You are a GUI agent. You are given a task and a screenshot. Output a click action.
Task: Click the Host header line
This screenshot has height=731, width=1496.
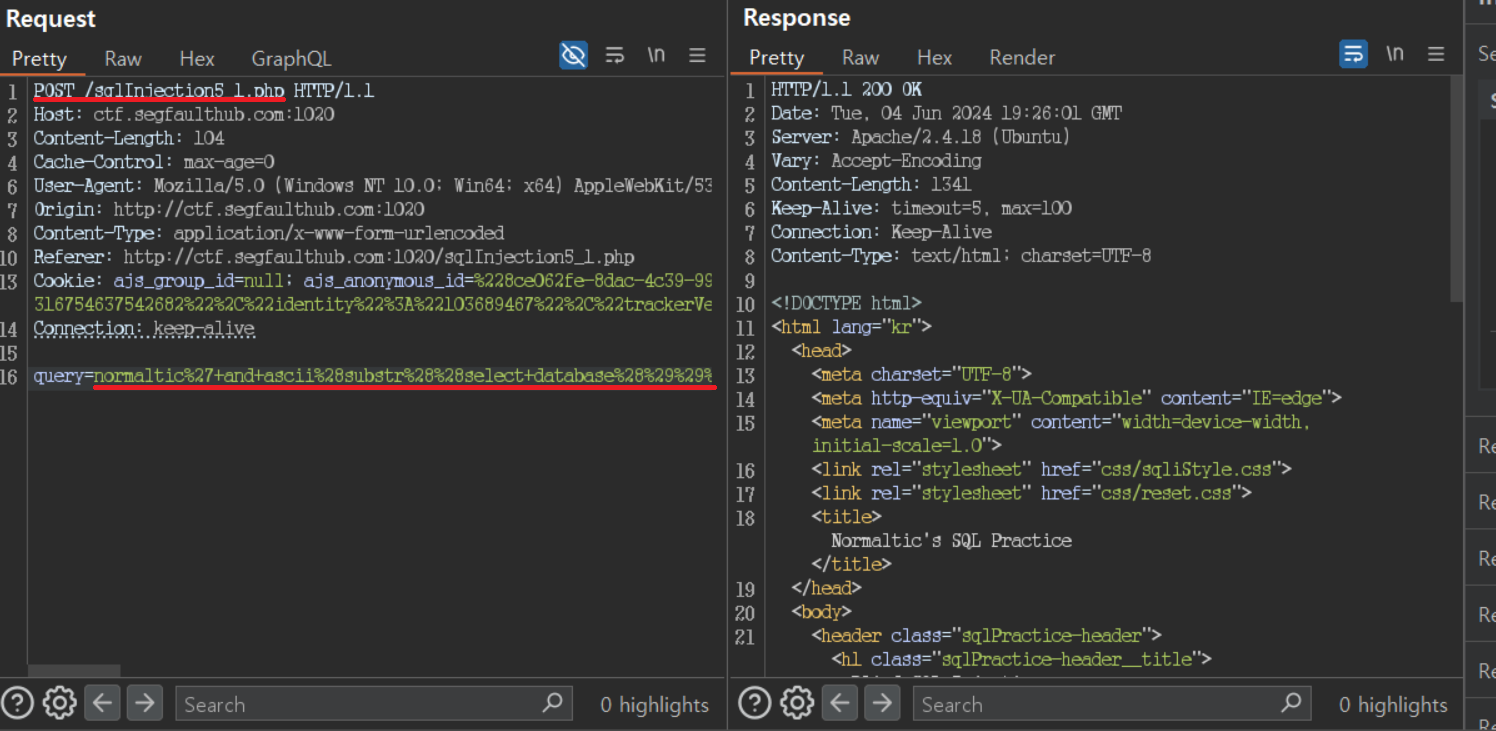184,115
